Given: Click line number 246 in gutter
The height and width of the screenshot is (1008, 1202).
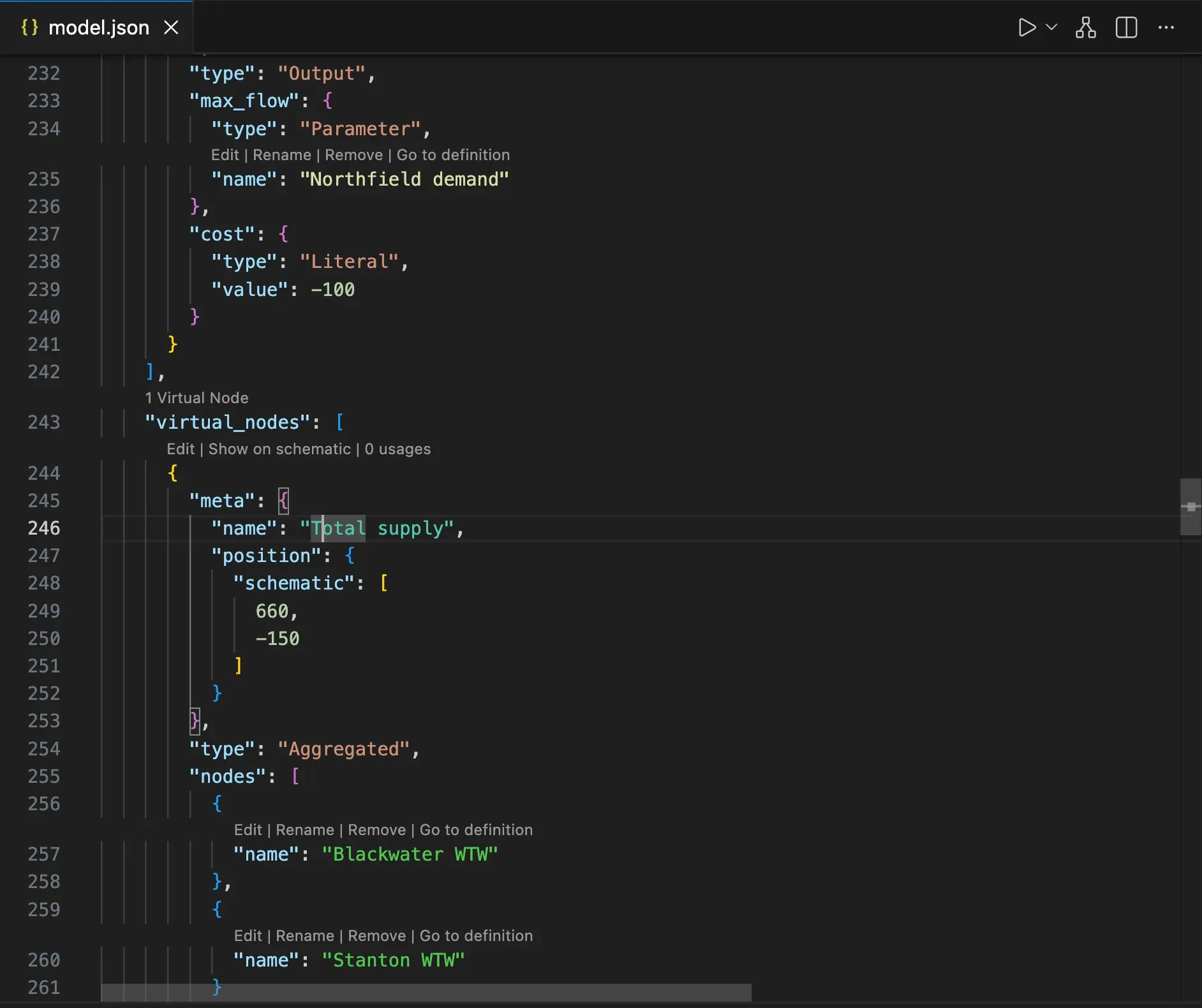Looking at the screenshot, I should tap(44, 528).
